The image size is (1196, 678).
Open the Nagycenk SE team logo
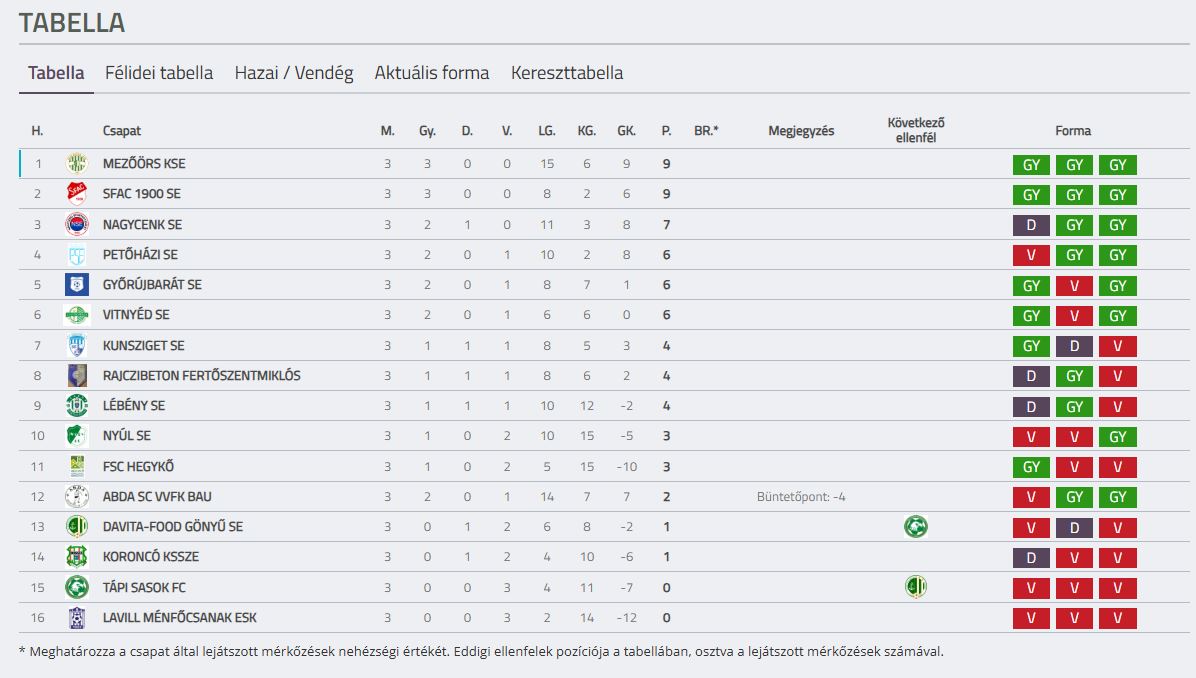[x=76, y=224]
